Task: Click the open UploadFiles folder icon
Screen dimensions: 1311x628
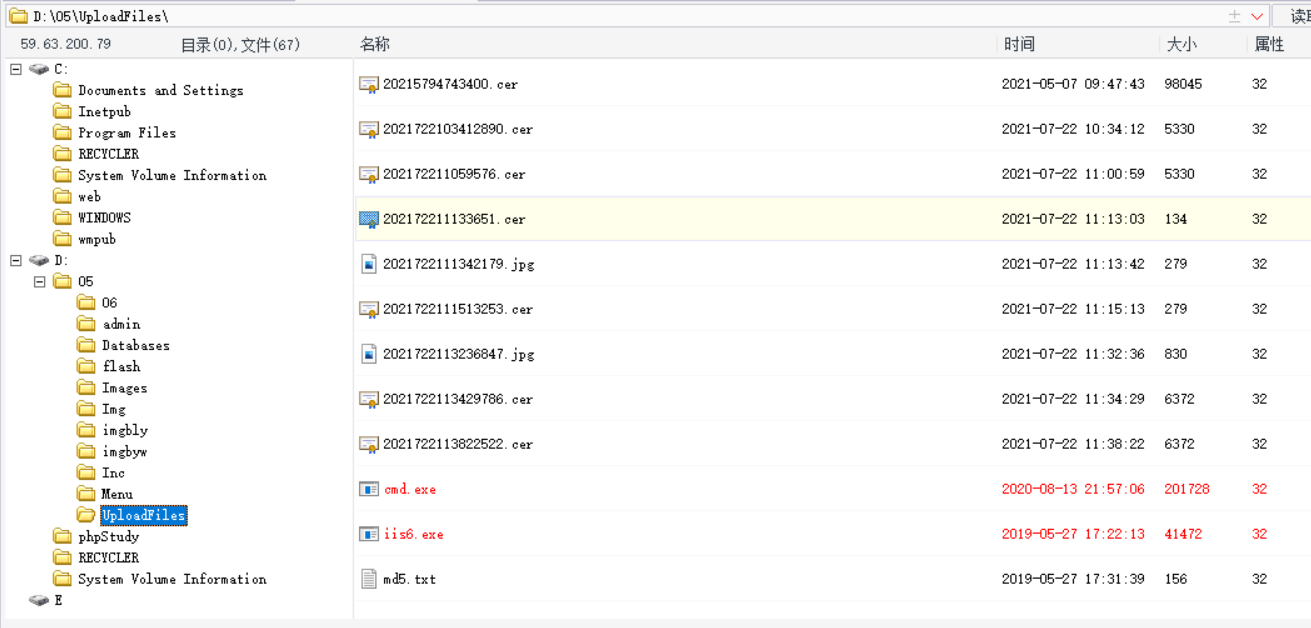Action: [86, 515]
